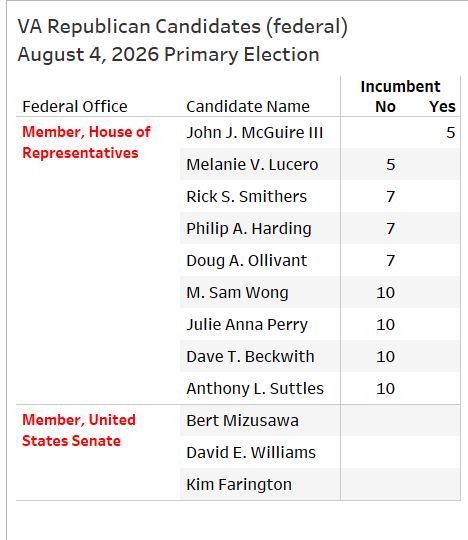
Task: Click candidate Doug A. Ollivant
Action: 247,261
